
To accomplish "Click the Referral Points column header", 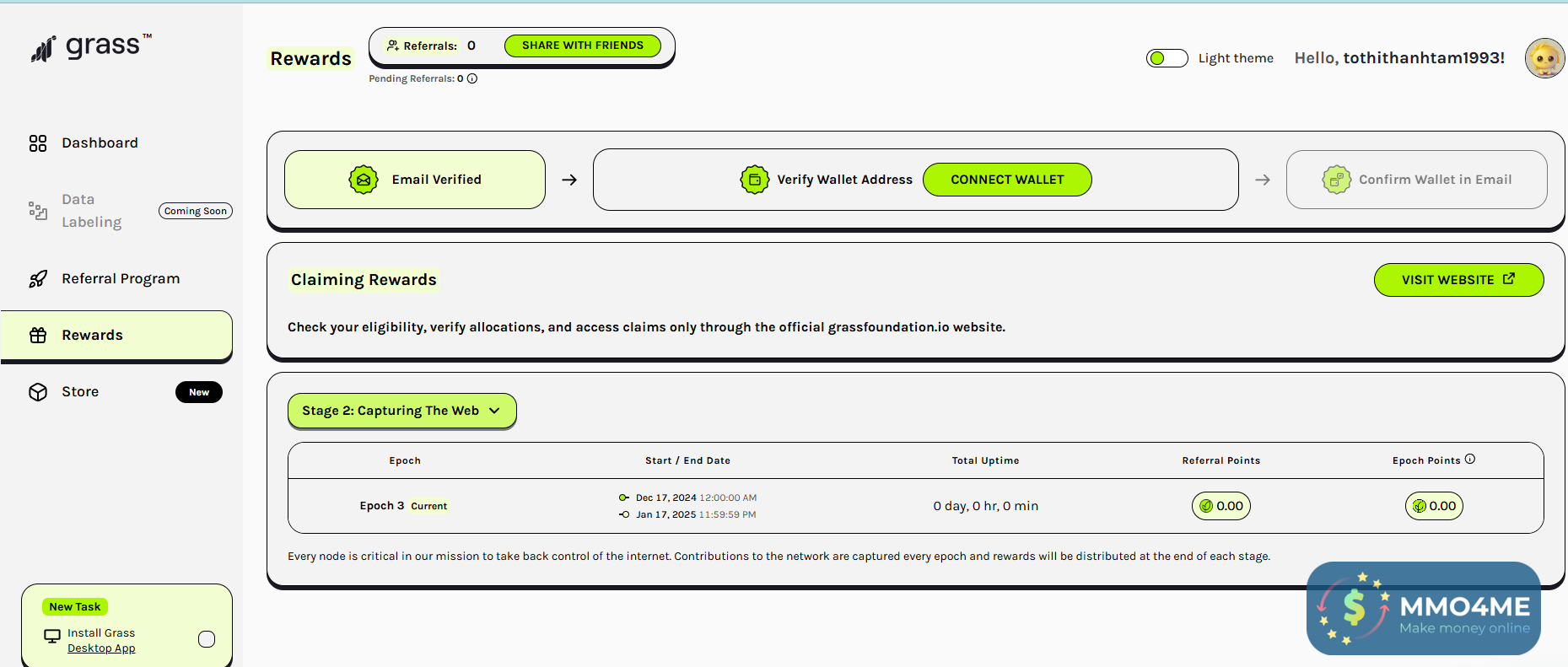I will coord(1221,460).
